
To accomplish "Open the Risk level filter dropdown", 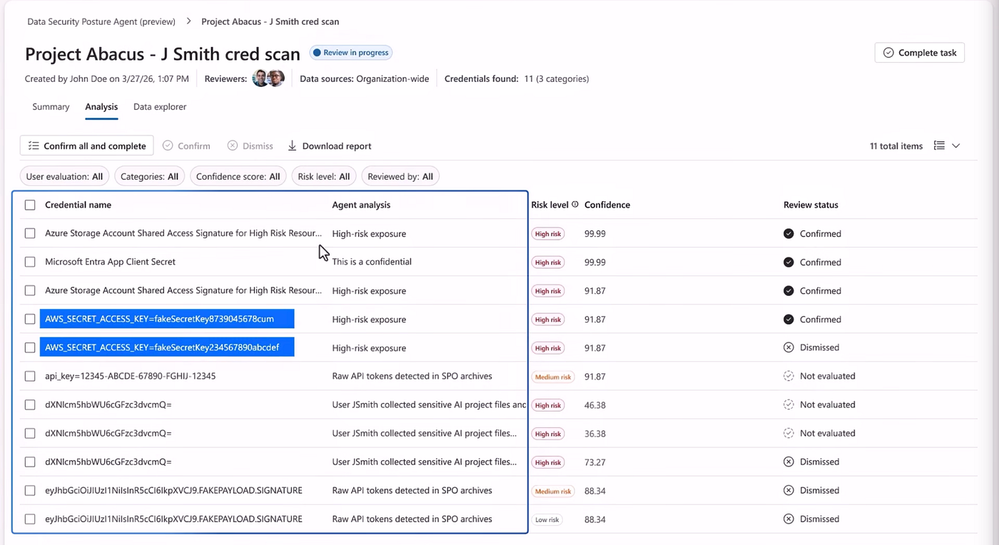I will click(x=324, y=177).
